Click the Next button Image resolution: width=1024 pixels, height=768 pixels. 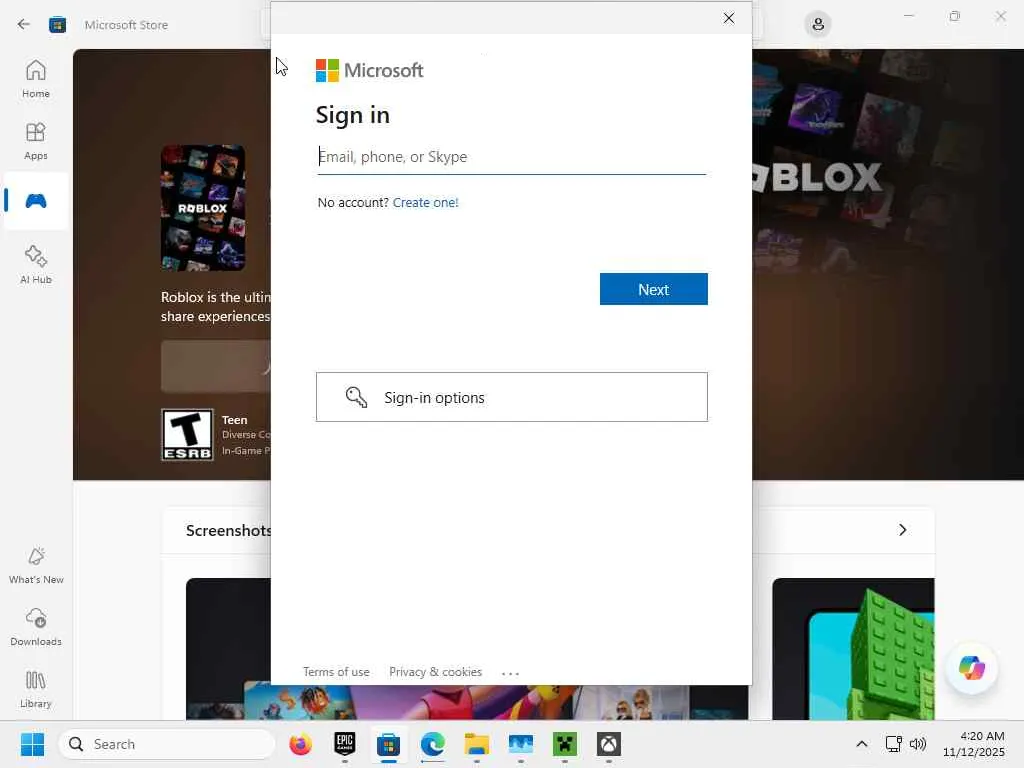[x=653, y=289]
